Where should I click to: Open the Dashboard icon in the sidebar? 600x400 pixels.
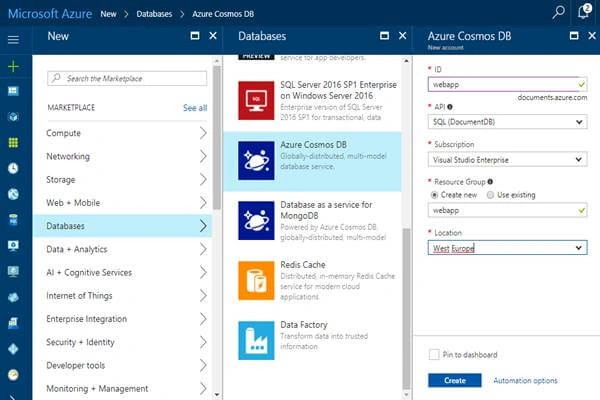(x=13, y=91)
